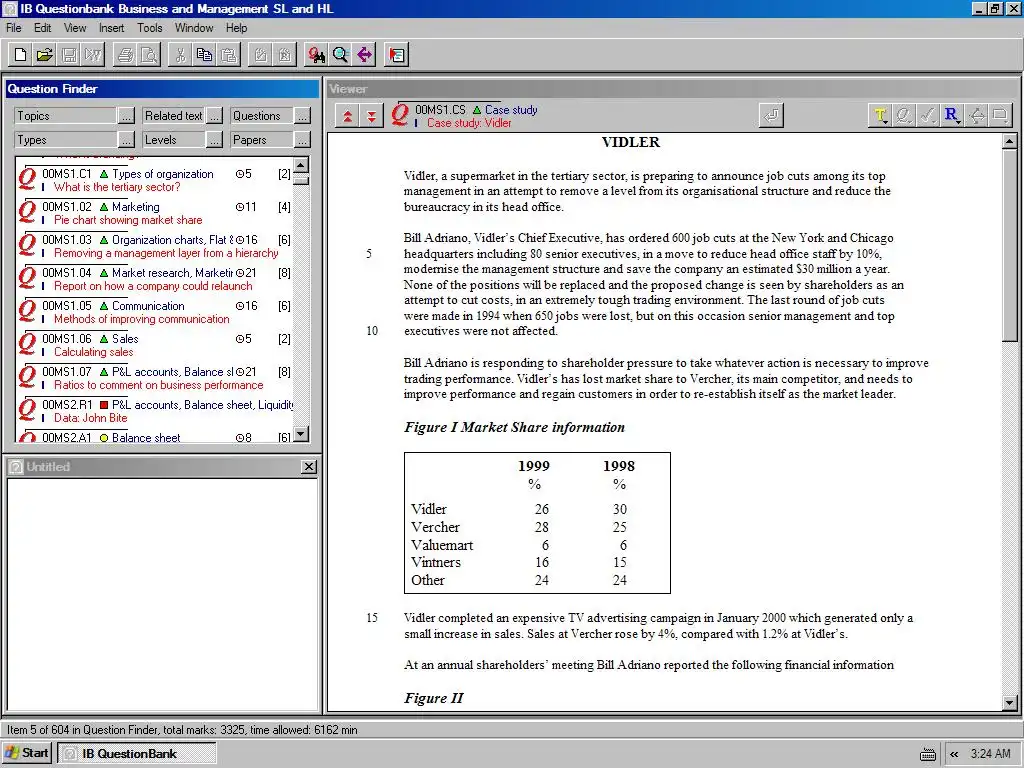1024x768 pixels.
Task: Click the Copy toolbar icon
Action: 204,55
